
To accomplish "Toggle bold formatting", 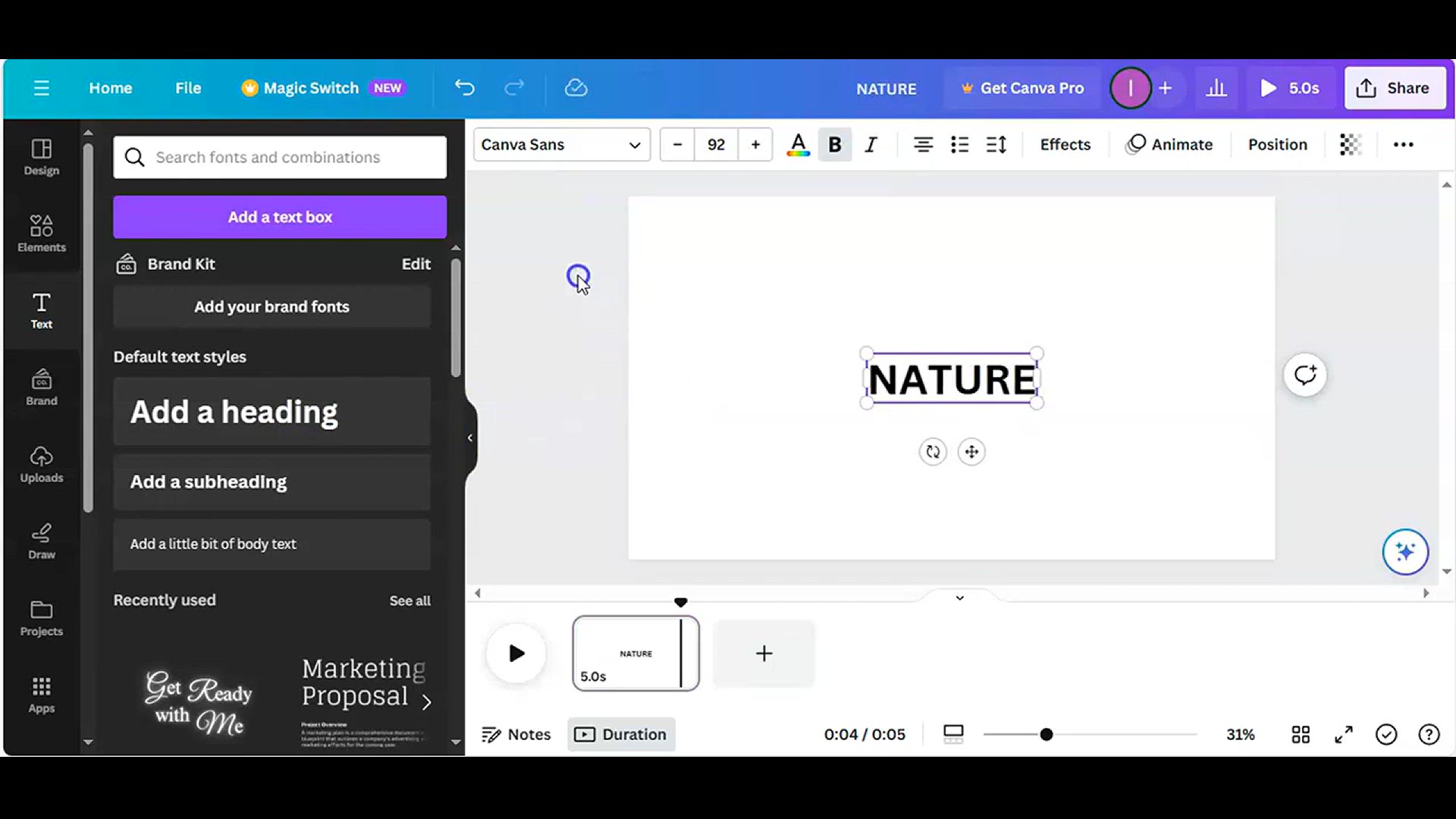I will (x=835, y=144).
